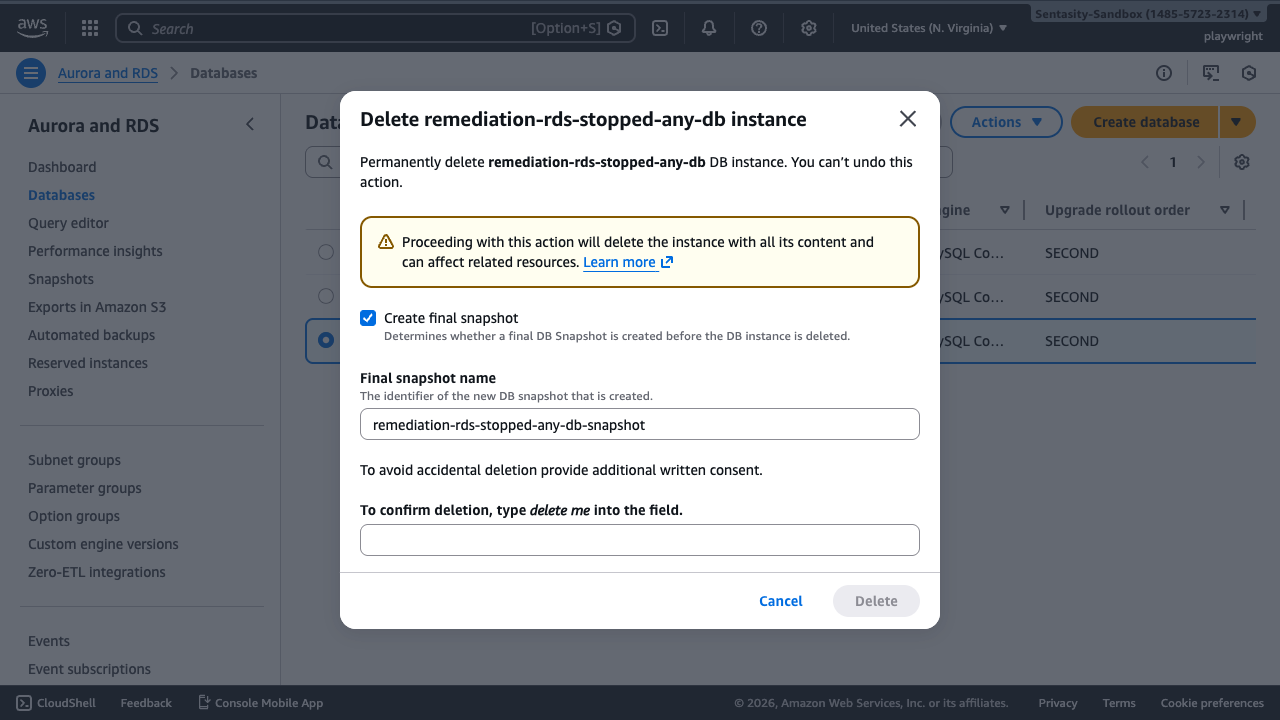This screenshot has width=1280, height=720.
Task: Open the Databases page in the sidebar
Action: tap(59, 194)
